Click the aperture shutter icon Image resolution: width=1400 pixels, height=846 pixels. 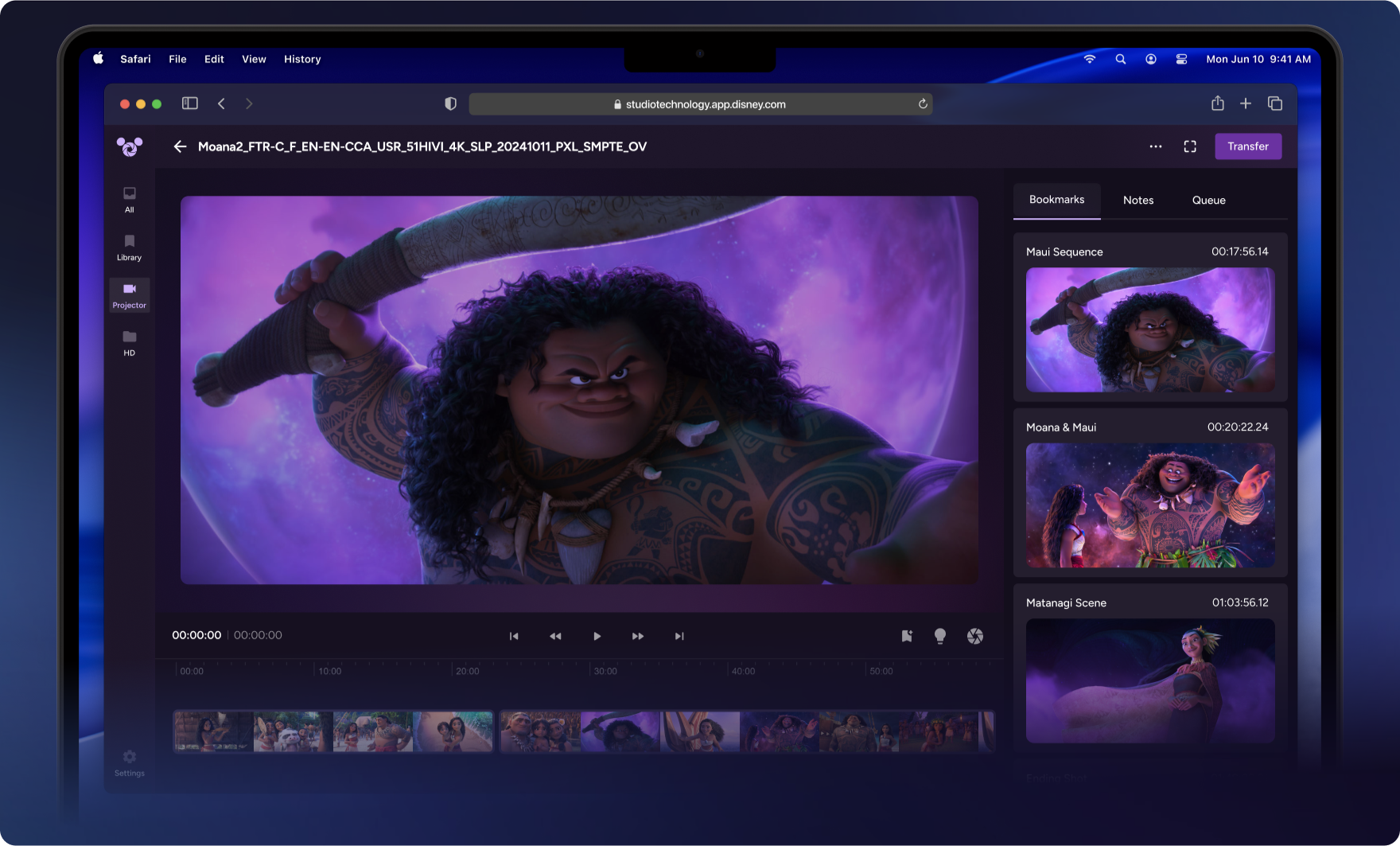pyautogui.click(x=974, y=636)
